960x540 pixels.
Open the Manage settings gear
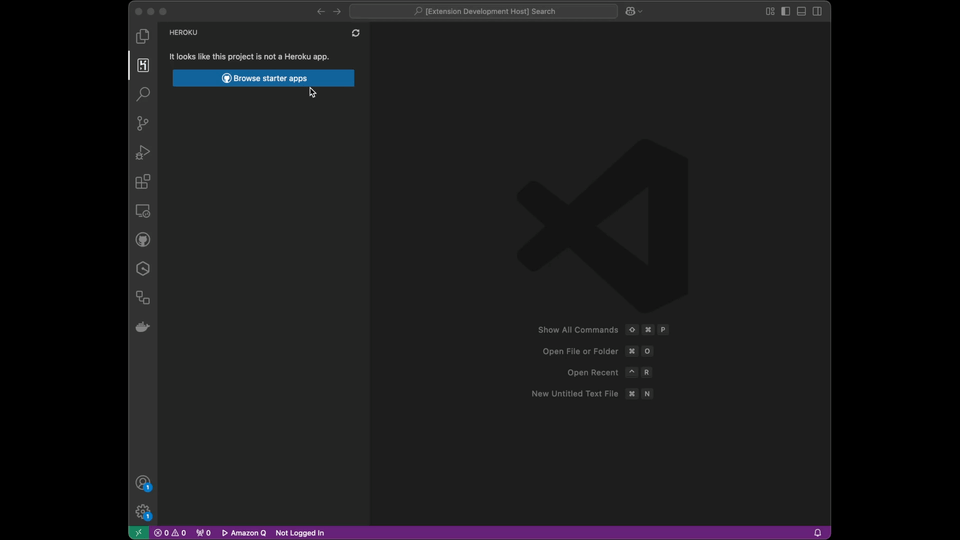(x=143, y=512)
